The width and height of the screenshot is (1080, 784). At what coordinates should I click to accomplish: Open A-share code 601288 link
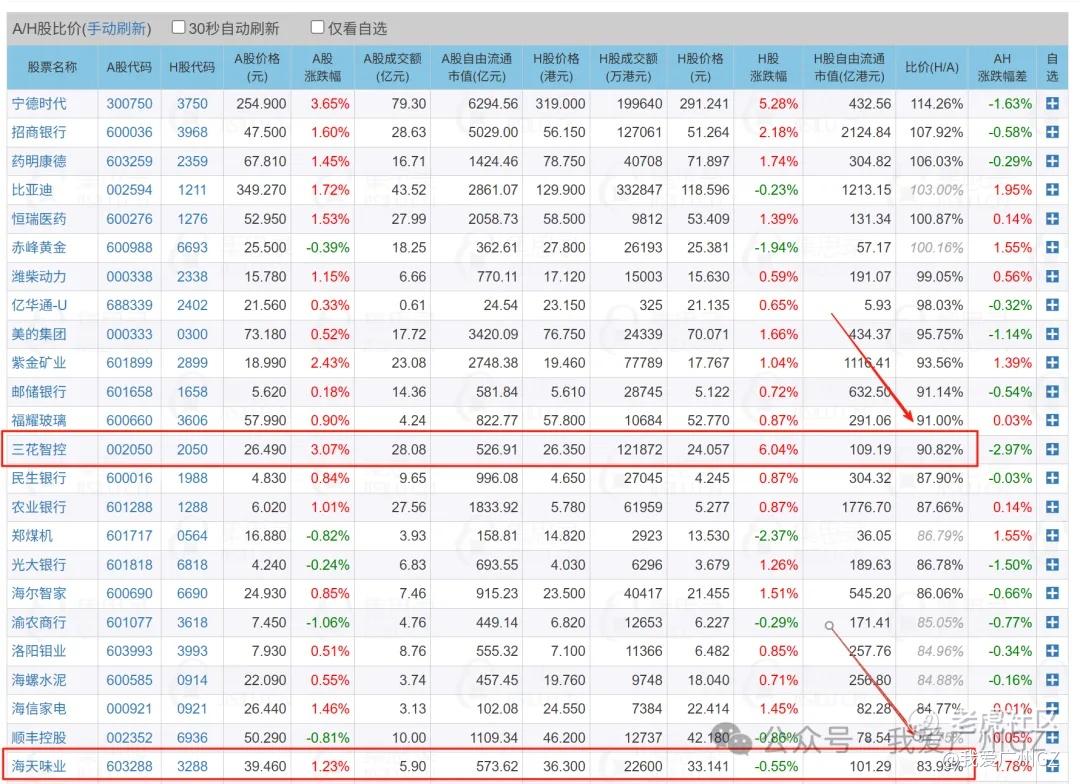[129, 507]
